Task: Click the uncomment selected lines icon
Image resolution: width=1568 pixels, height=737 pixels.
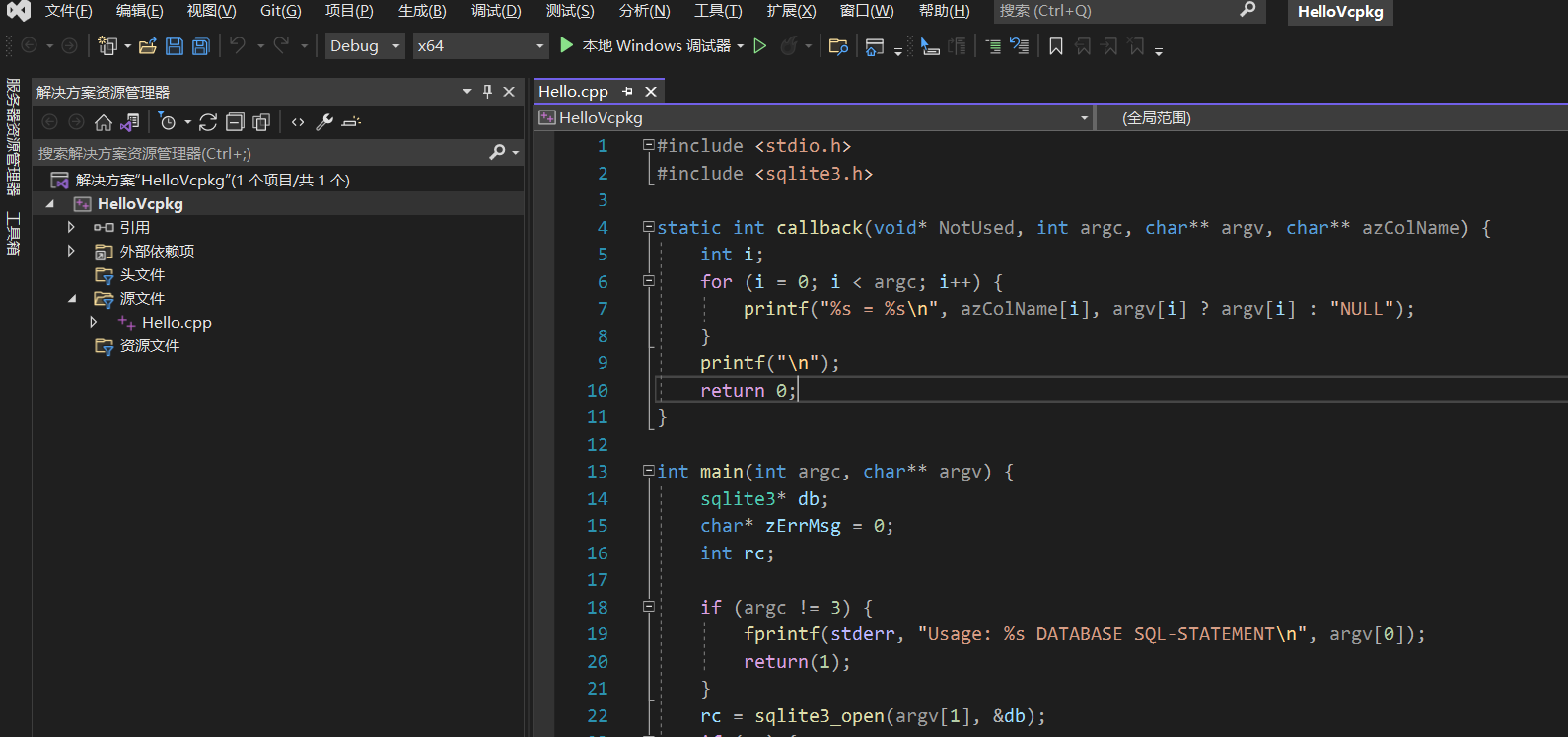Action: point(1020,46)
